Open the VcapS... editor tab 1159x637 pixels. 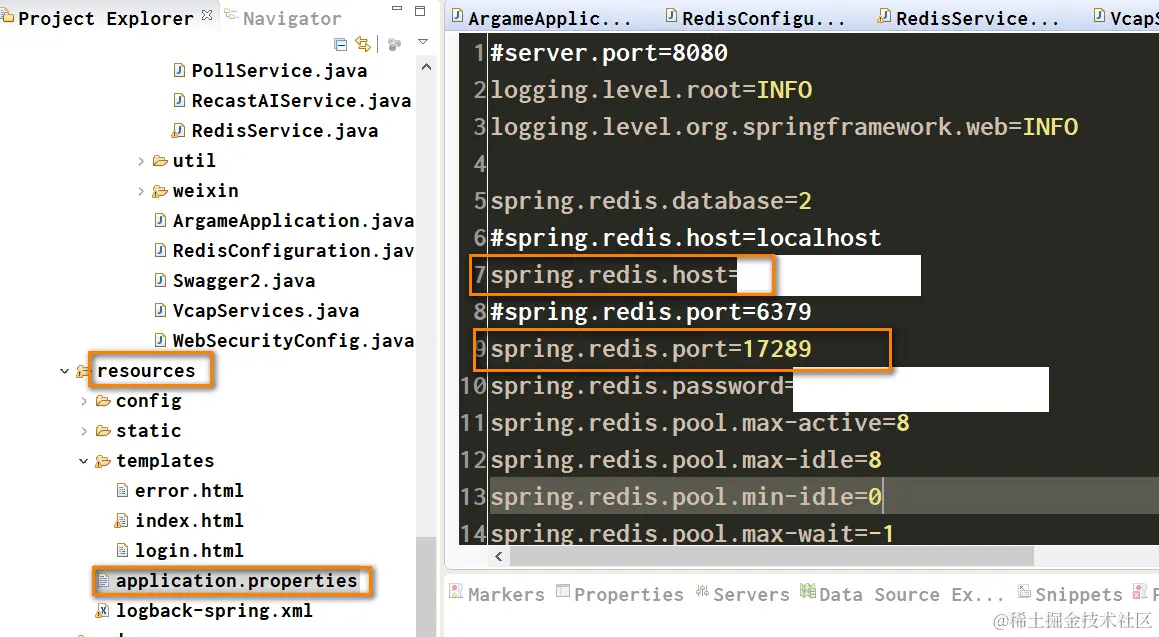[x=1125, y=18]
